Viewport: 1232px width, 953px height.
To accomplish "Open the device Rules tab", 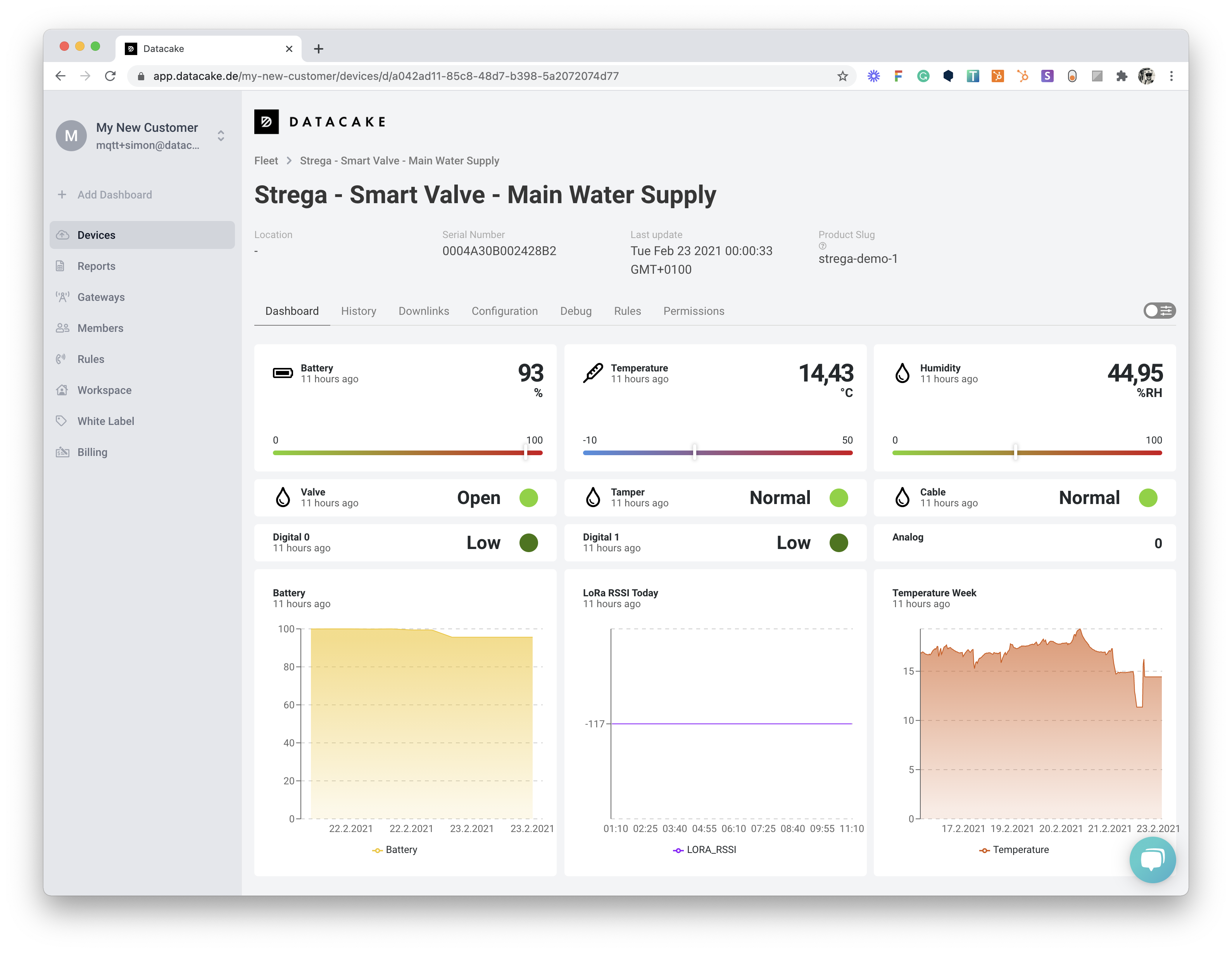I will coord(627,311).
